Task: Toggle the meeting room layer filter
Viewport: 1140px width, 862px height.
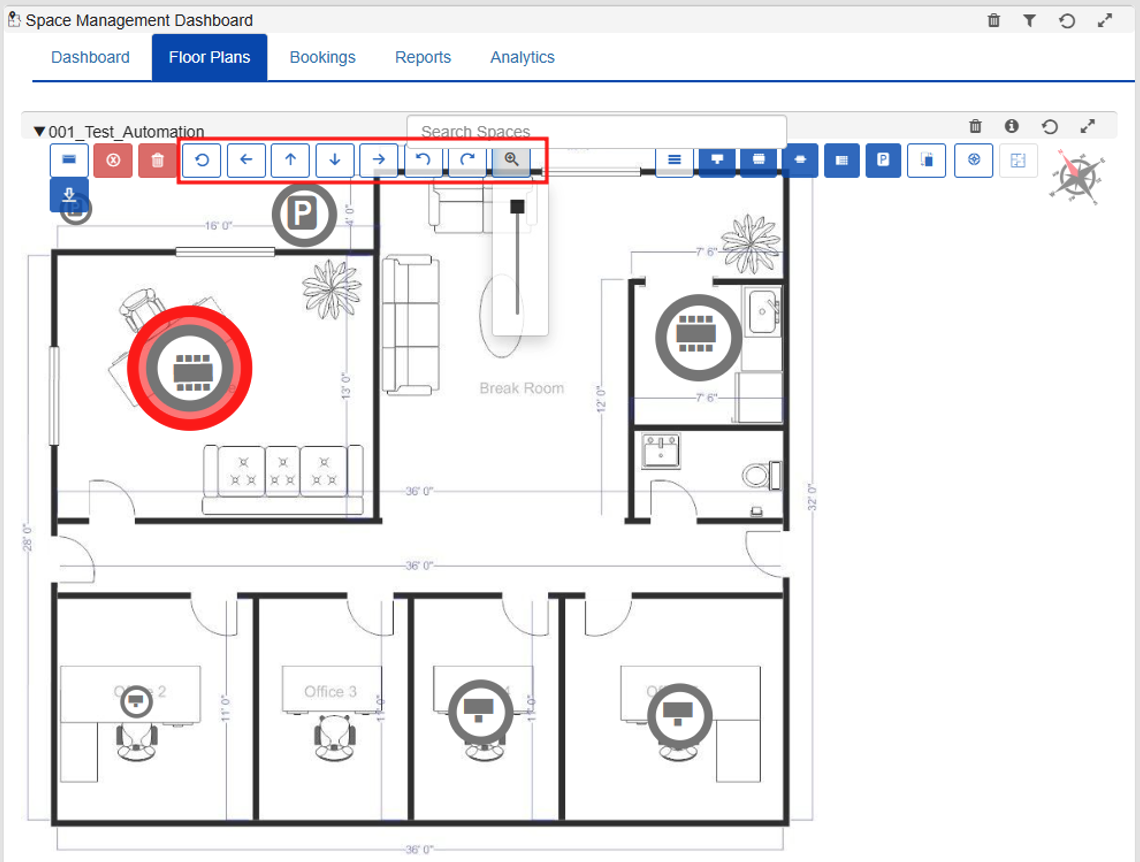Action: (759, 160)
